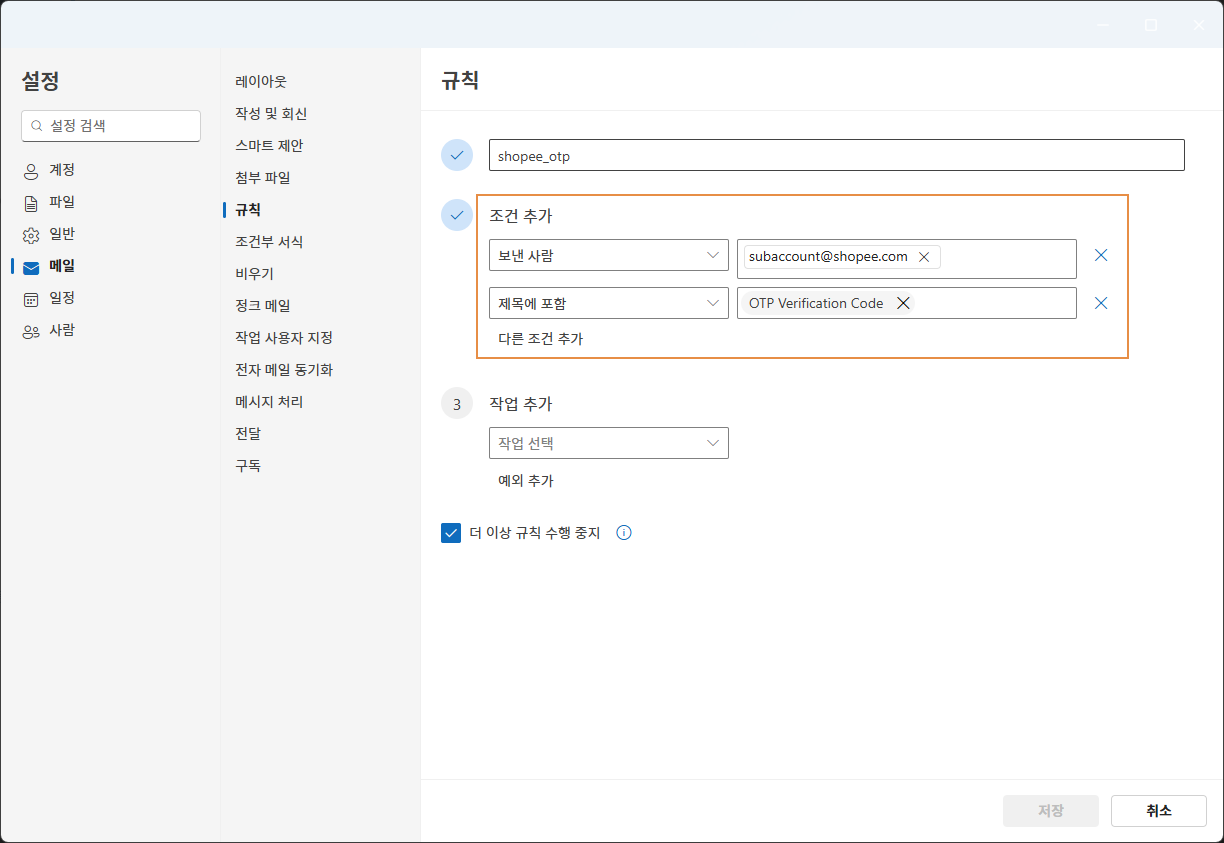The image size is (1224, 843).
Task: Open the 조건부 서식 settings page
Action: [268, 242]
